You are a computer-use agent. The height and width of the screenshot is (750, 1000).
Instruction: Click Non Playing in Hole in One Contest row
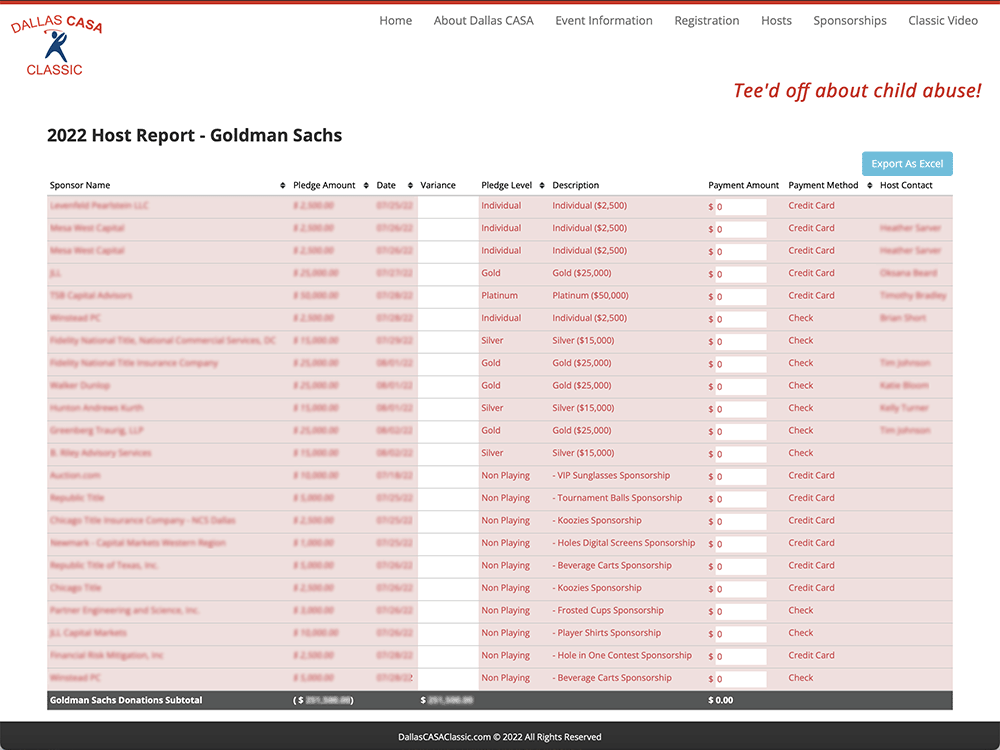(506, 655)
